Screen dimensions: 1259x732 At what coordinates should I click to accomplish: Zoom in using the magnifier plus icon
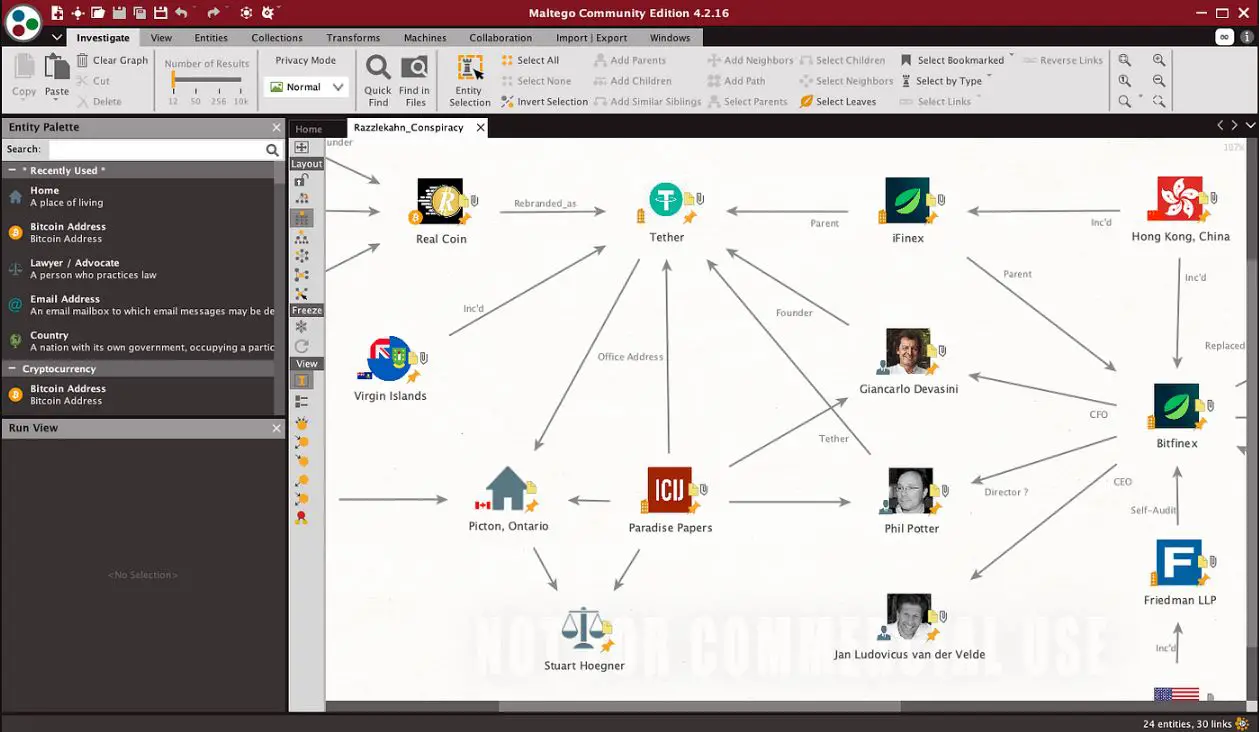point(1157,60)
